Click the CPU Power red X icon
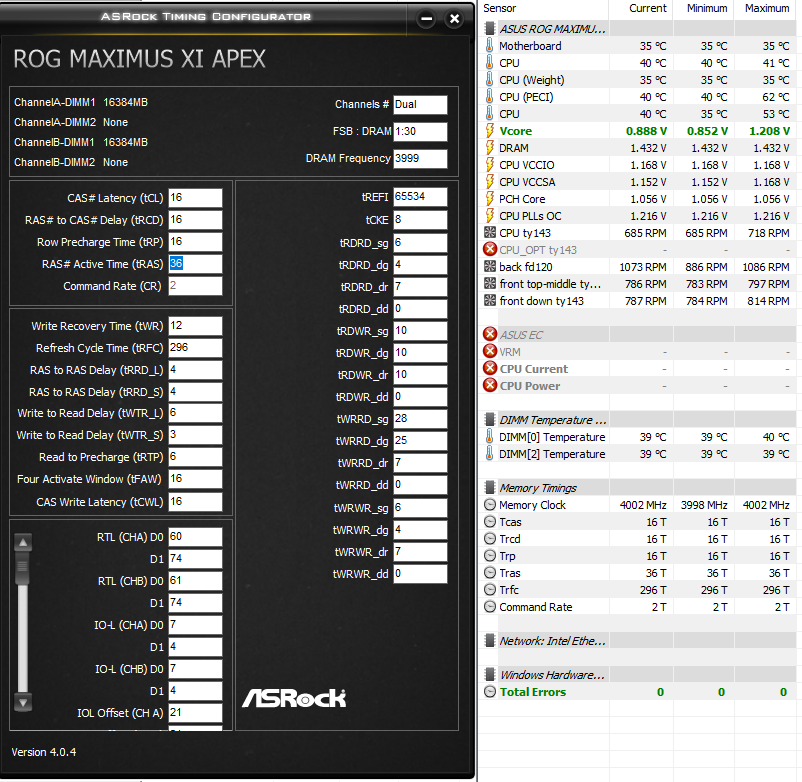Image resolution: width=802 pixels, height=782 pixels. [x=490, y=386]
